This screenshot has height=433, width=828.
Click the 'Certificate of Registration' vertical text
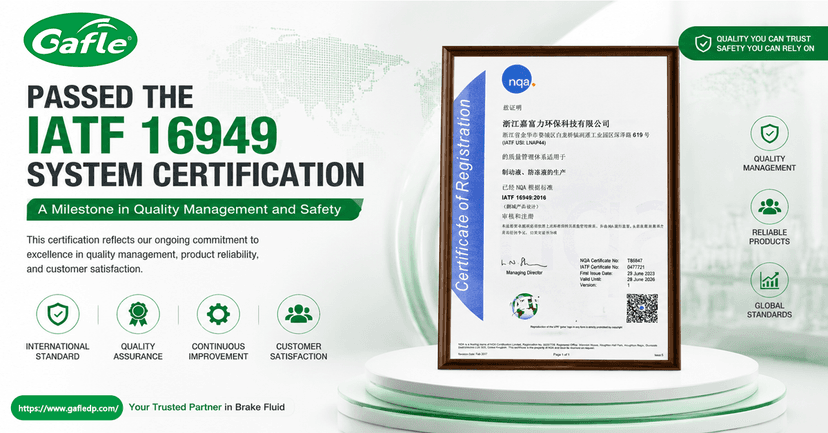pyautogui.click(x=463, y=195)
